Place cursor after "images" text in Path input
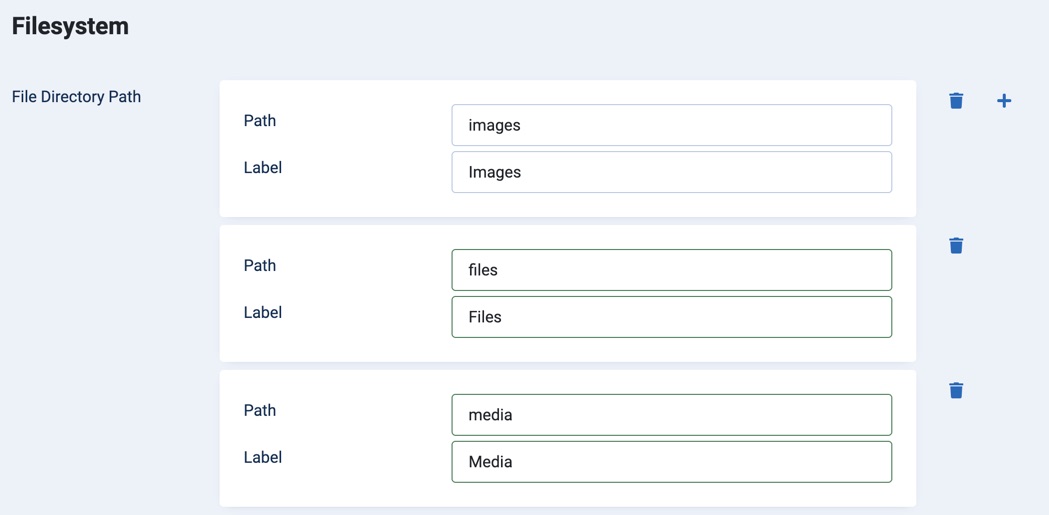Image resolution: width=1049 pixels, height=515 pixels. pyautogui.click(x=524, y=125)
